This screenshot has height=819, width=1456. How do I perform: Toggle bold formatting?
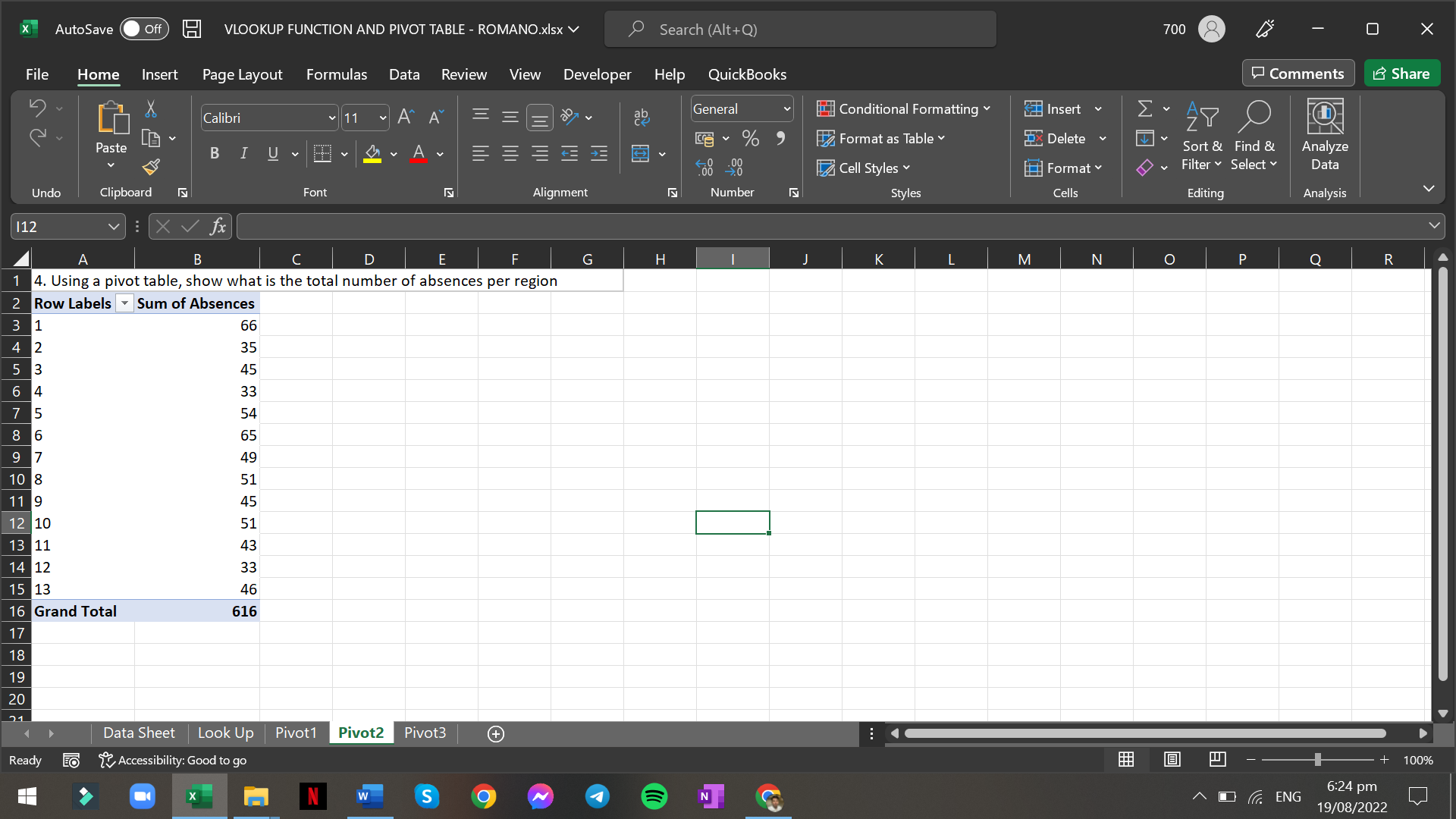(x=215, y=154)
